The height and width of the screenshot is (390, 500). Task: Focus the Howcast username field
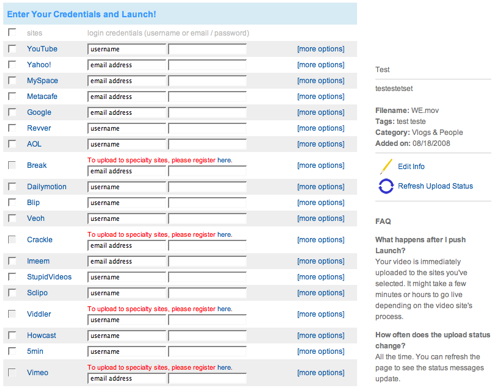click(x=127, y=336)
